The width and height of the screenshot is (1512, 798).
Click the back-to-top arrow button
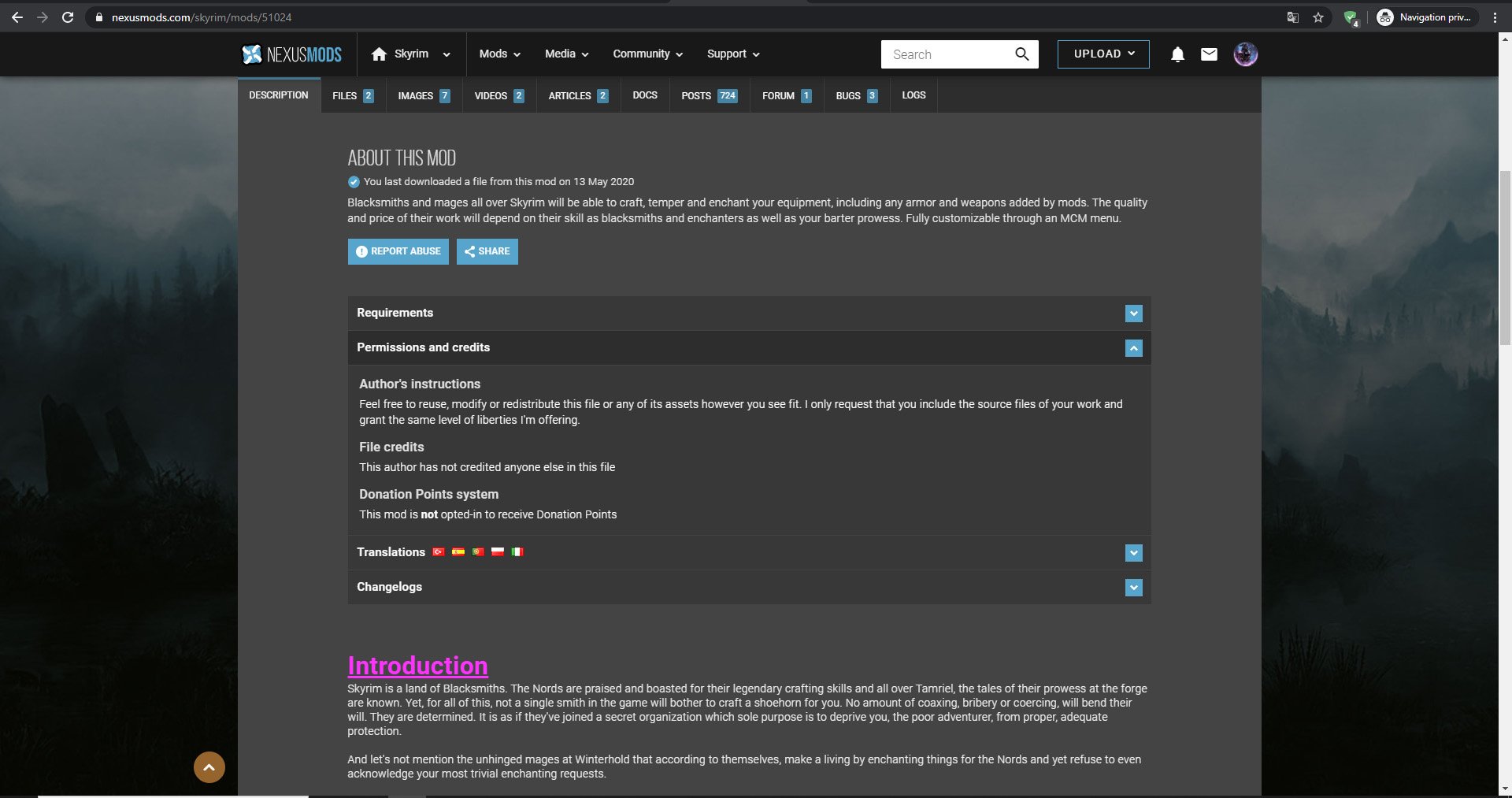point(209,767)
